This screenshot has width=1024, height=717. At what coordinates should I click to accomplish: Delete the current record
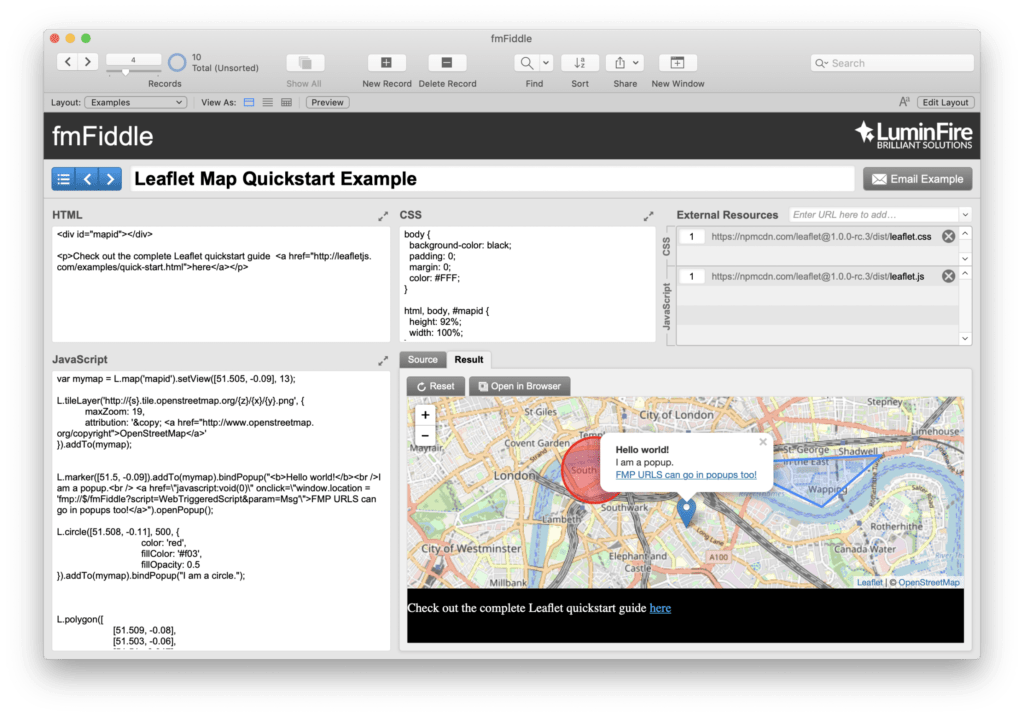pos(447,63)
